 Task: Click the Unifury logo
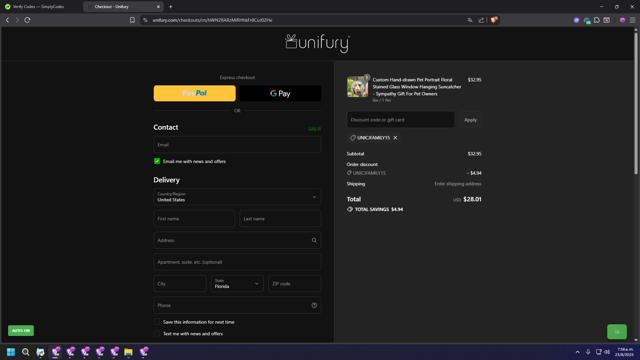pyautogui.click(x=318, y=43)
